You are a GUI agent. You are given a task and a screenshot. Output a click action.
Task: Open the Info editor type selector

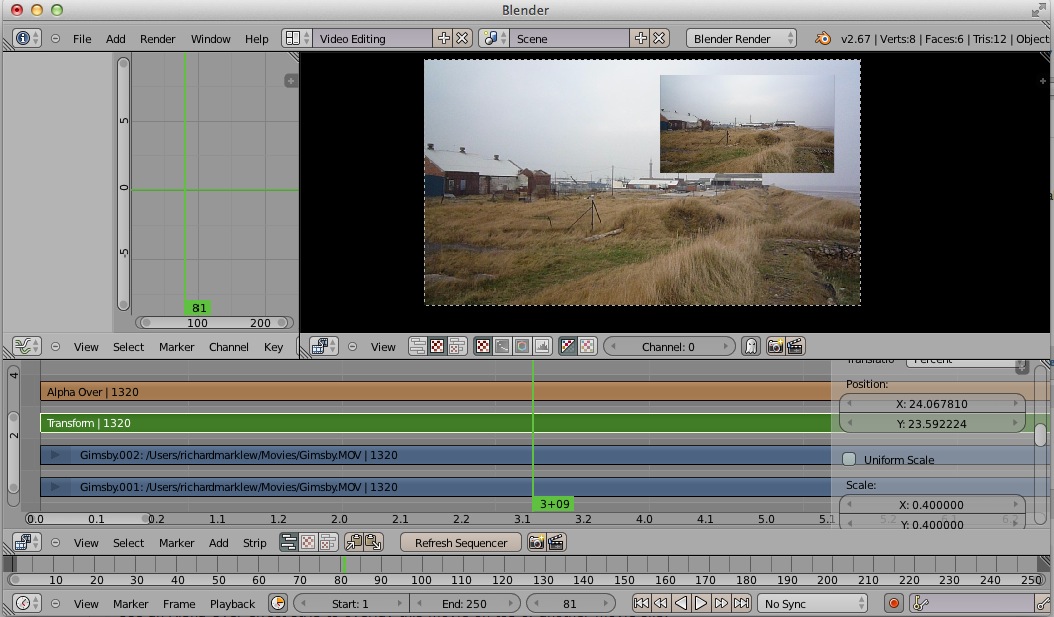coord(27,38)
